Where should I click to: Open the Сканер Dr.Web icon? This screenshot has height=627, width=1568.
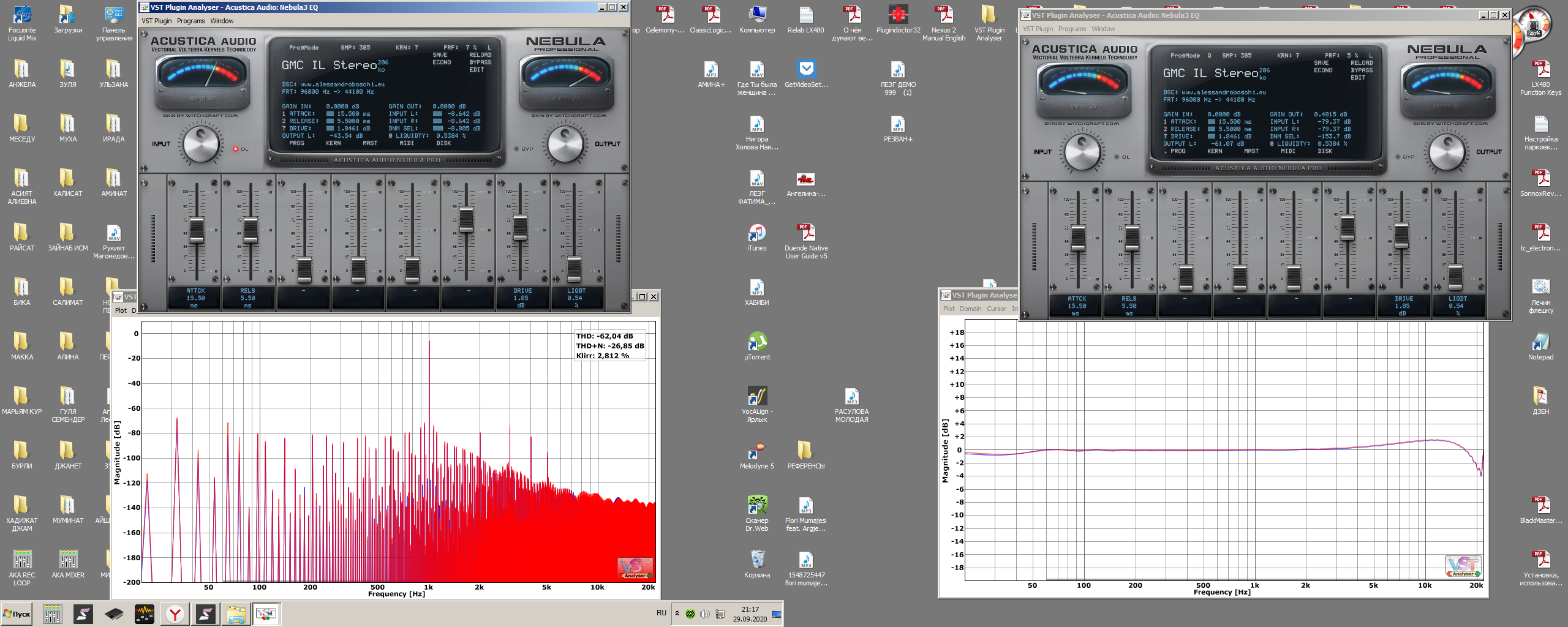click(757, 513)
